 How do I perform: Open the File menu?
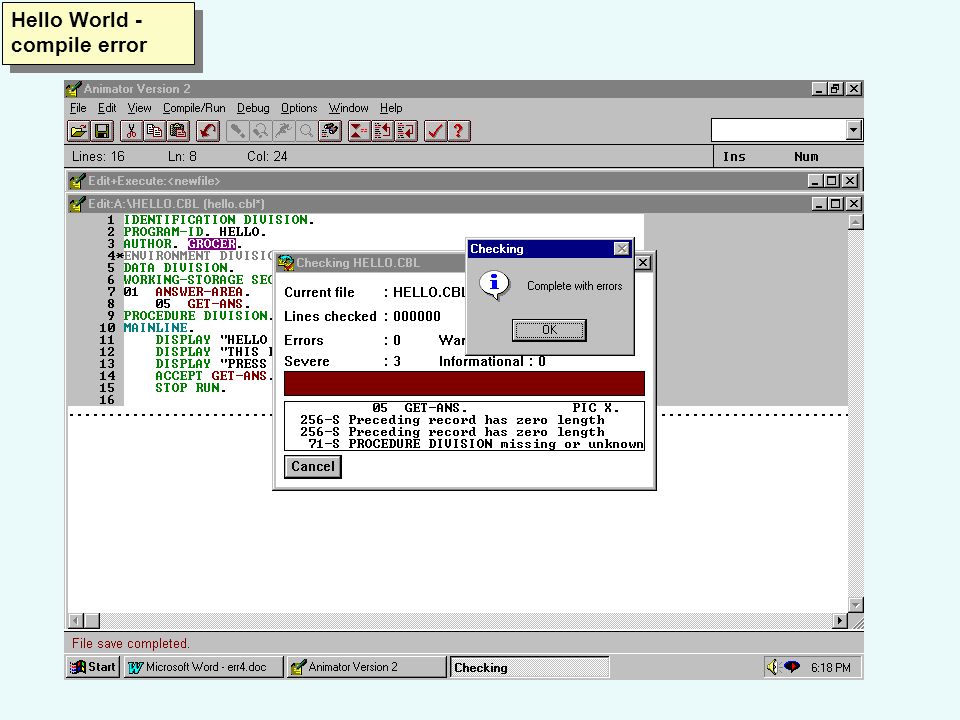(x=78, y=108)
